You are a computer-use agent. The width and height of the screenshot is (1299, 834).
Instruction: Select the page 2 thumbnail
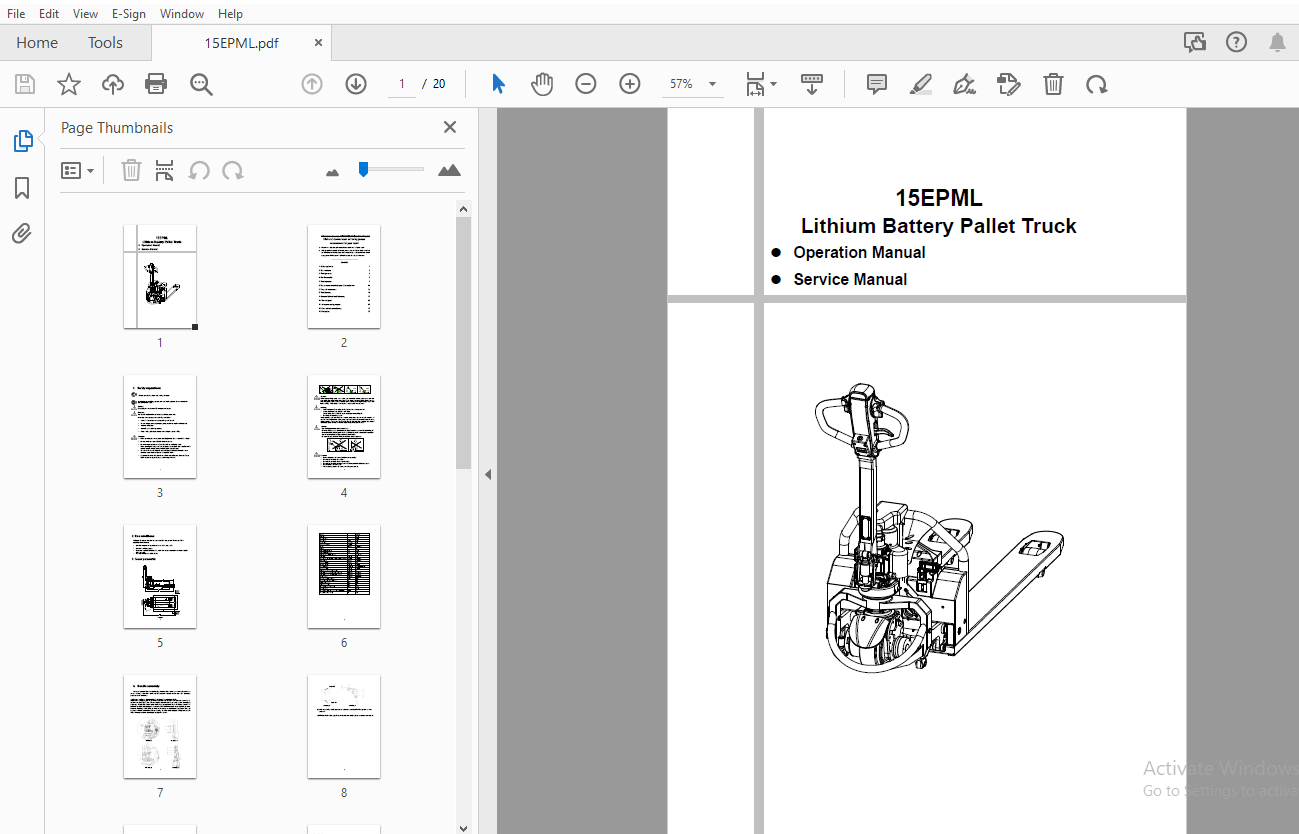344,277
